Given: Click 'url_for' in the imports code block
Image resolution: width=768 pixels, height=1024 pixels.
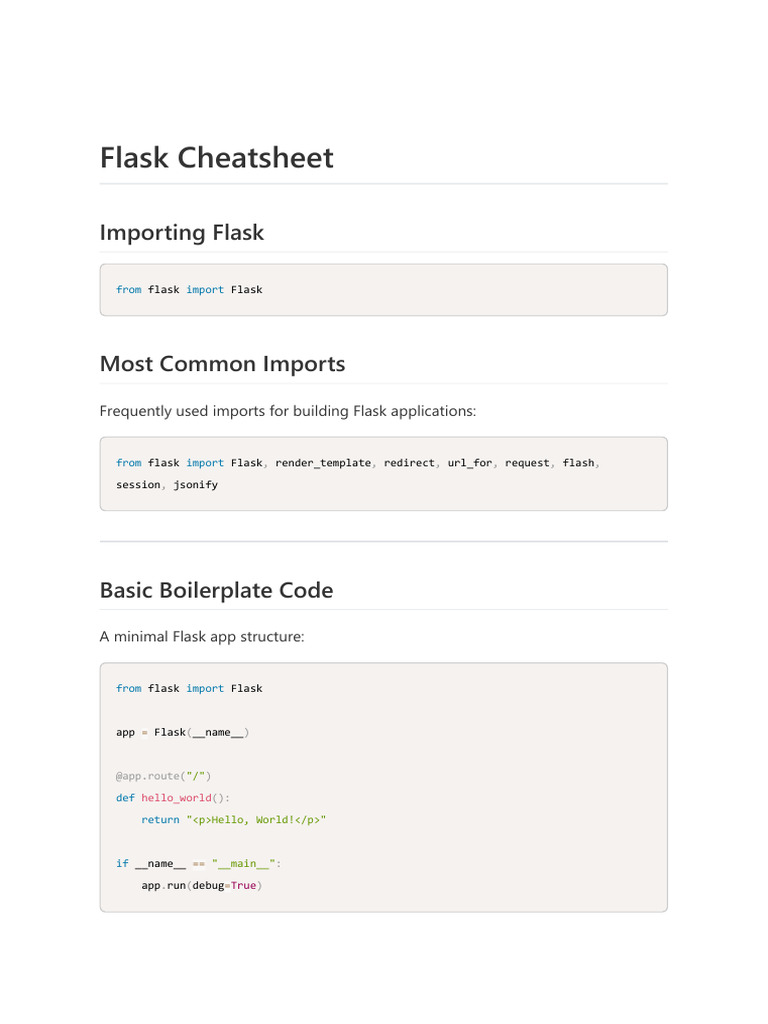Looking at the screenshot, I should pyautogui.click(x=470, y=463).
